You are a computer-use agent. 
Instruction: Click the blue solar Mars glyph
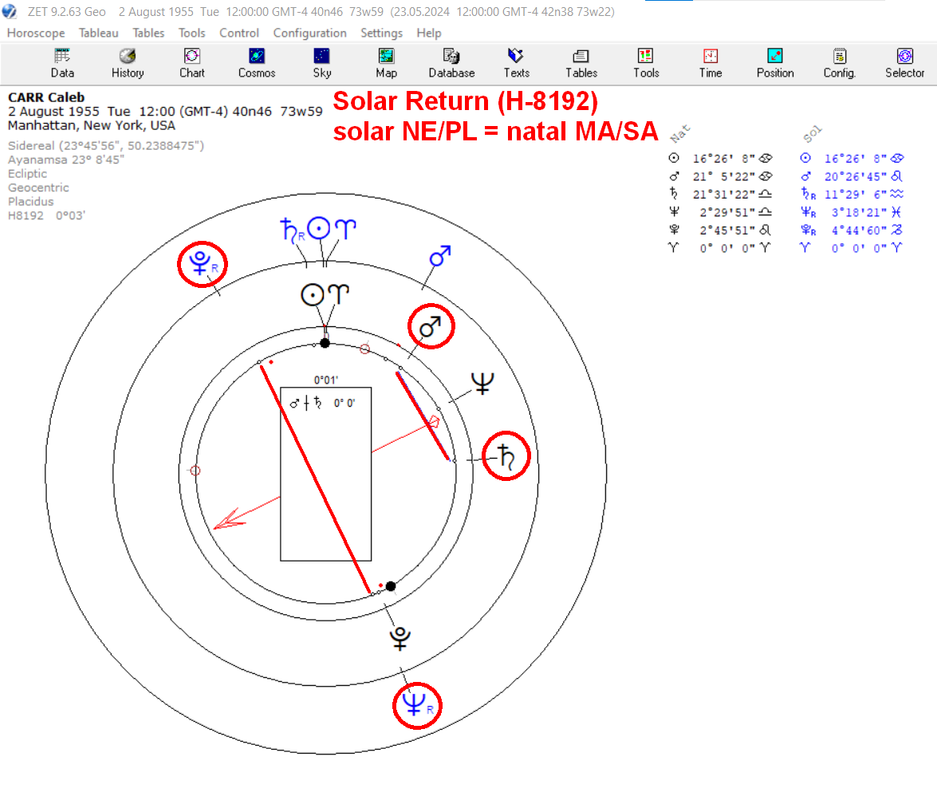point(440,256)
